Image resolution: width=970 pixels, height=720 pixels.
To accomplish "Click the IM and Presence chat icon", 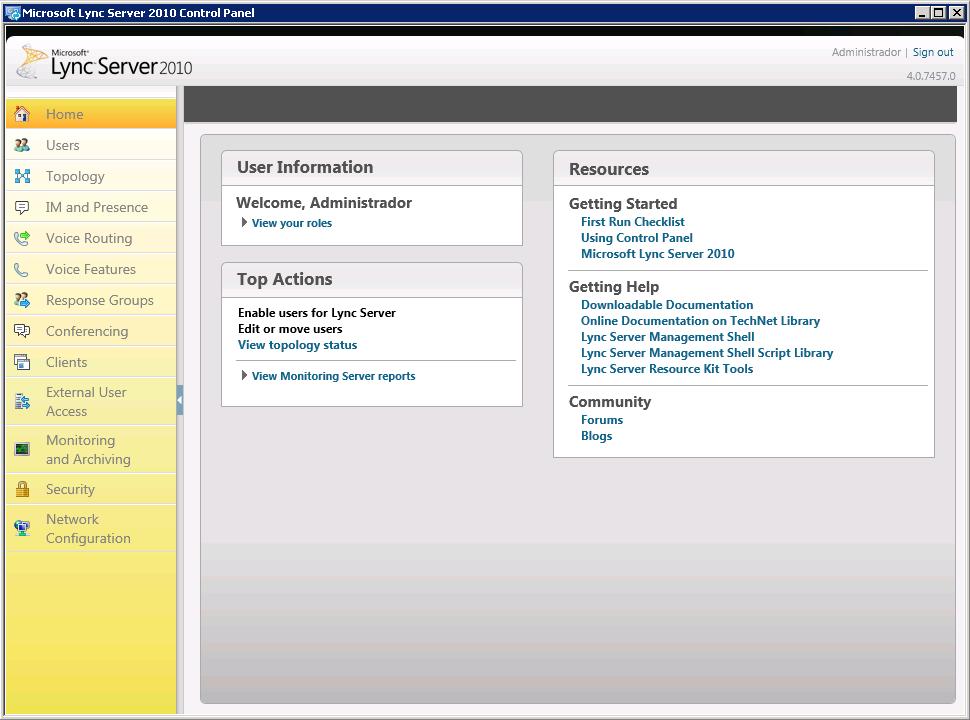I will tap(22, 207).
